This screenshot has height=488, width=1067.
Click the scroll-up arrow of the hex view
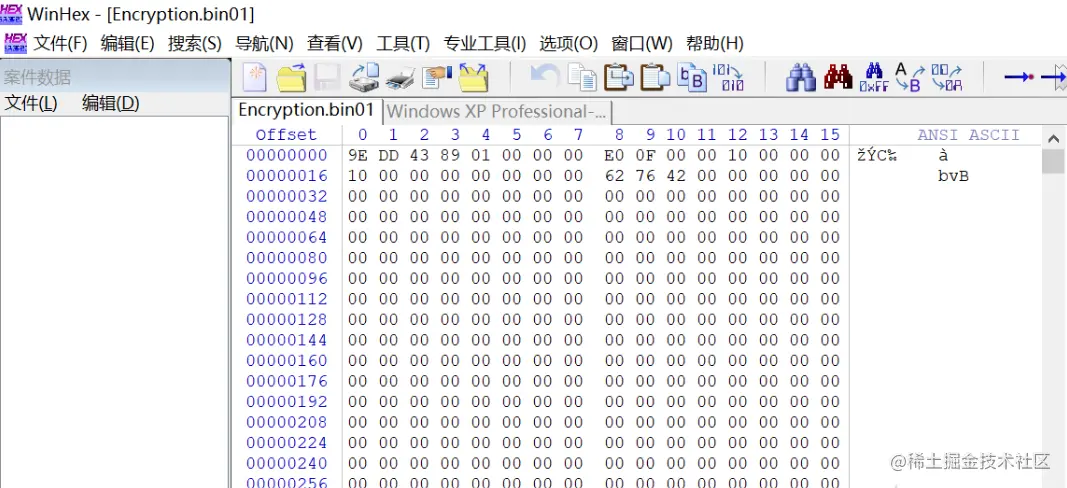pos(1053,138)
